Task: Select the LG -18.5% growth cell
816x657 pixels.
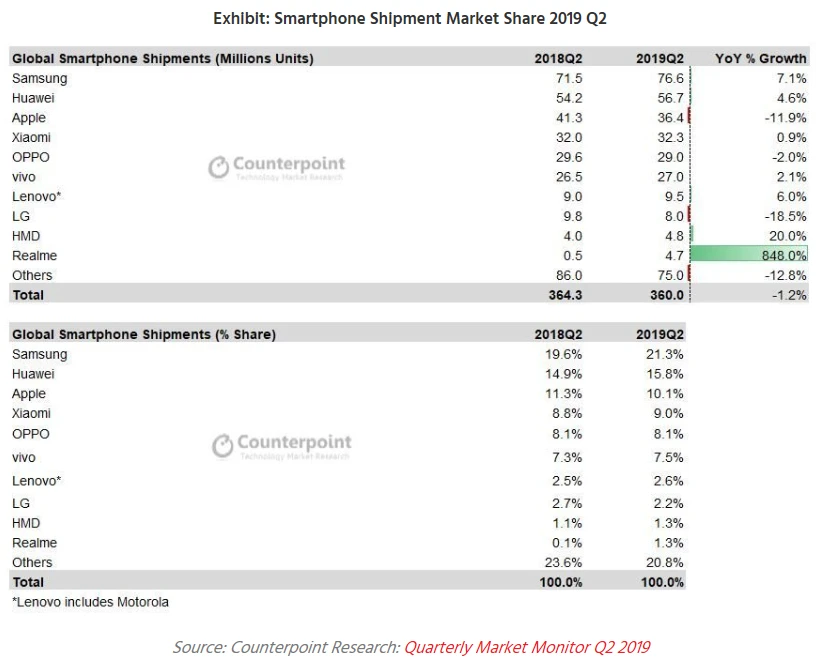Action: pos(783,216)
